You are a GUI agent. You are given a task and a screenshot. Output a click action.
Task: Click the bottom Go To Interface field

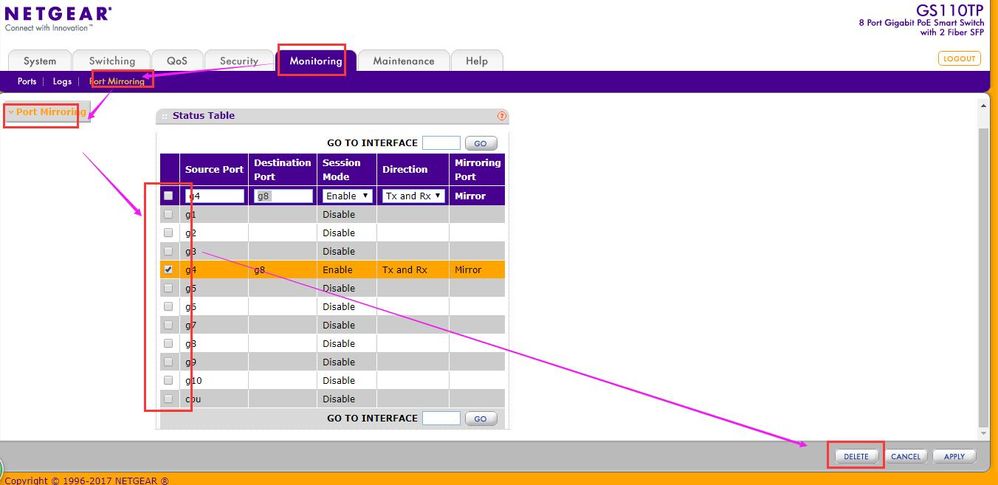pyautogui.click(x=441, y=418)
